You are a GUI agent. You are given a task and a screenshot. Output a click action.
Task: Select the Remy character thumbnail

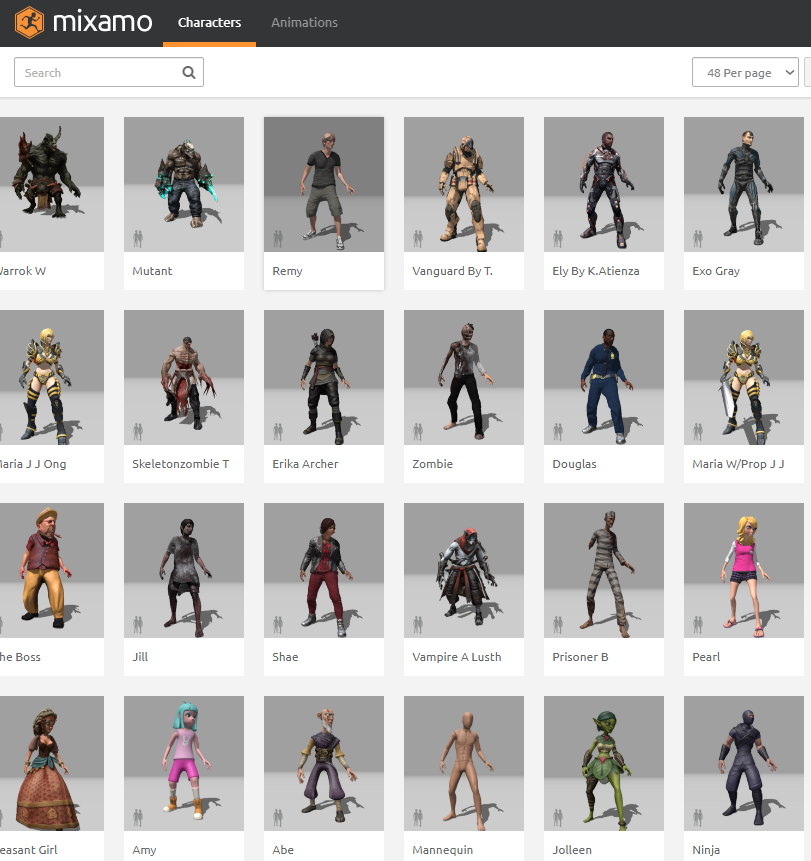pos(324,184)
